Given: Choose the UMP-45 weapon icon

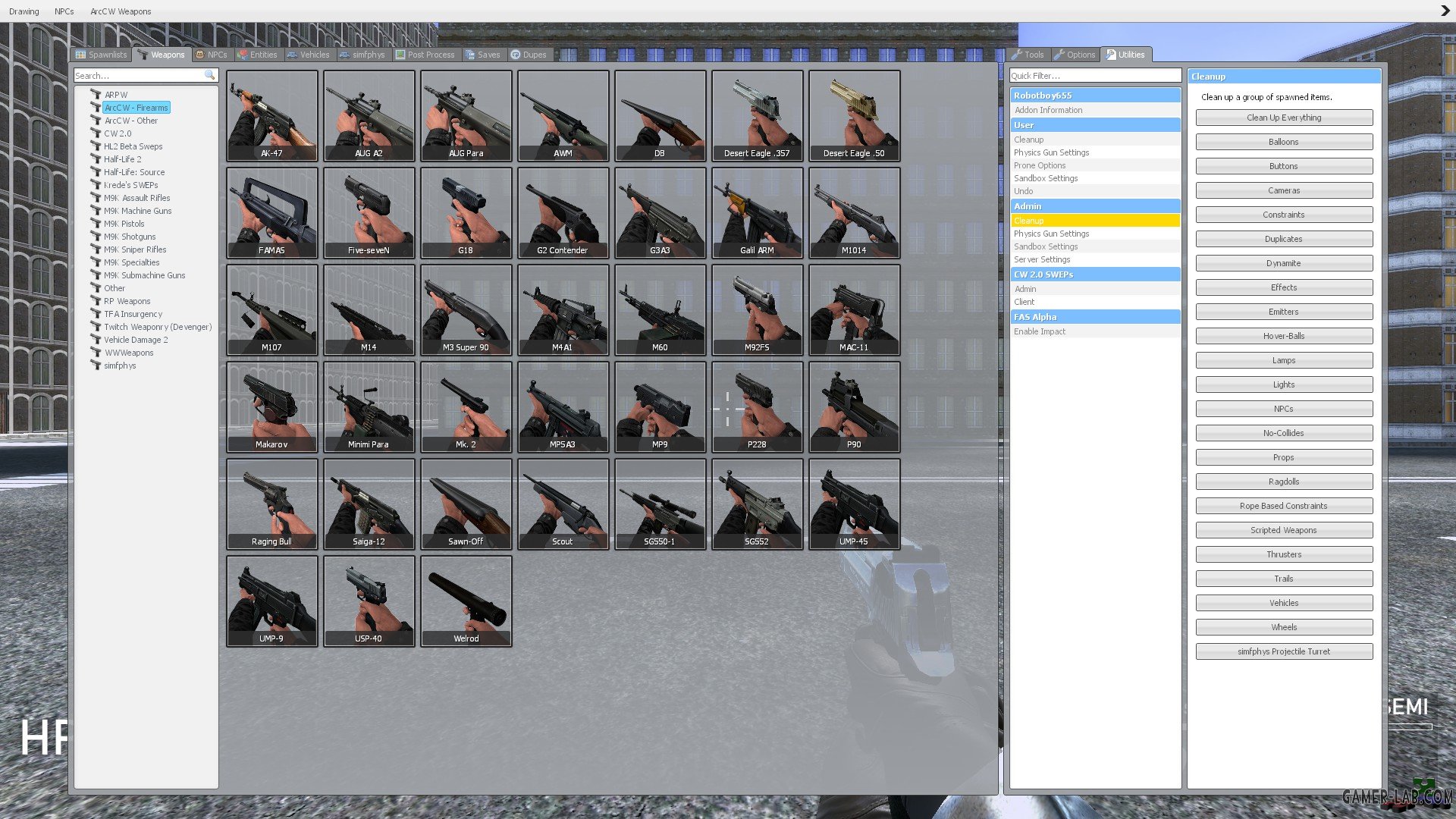Looking at the screenshot, I should 854,504.
